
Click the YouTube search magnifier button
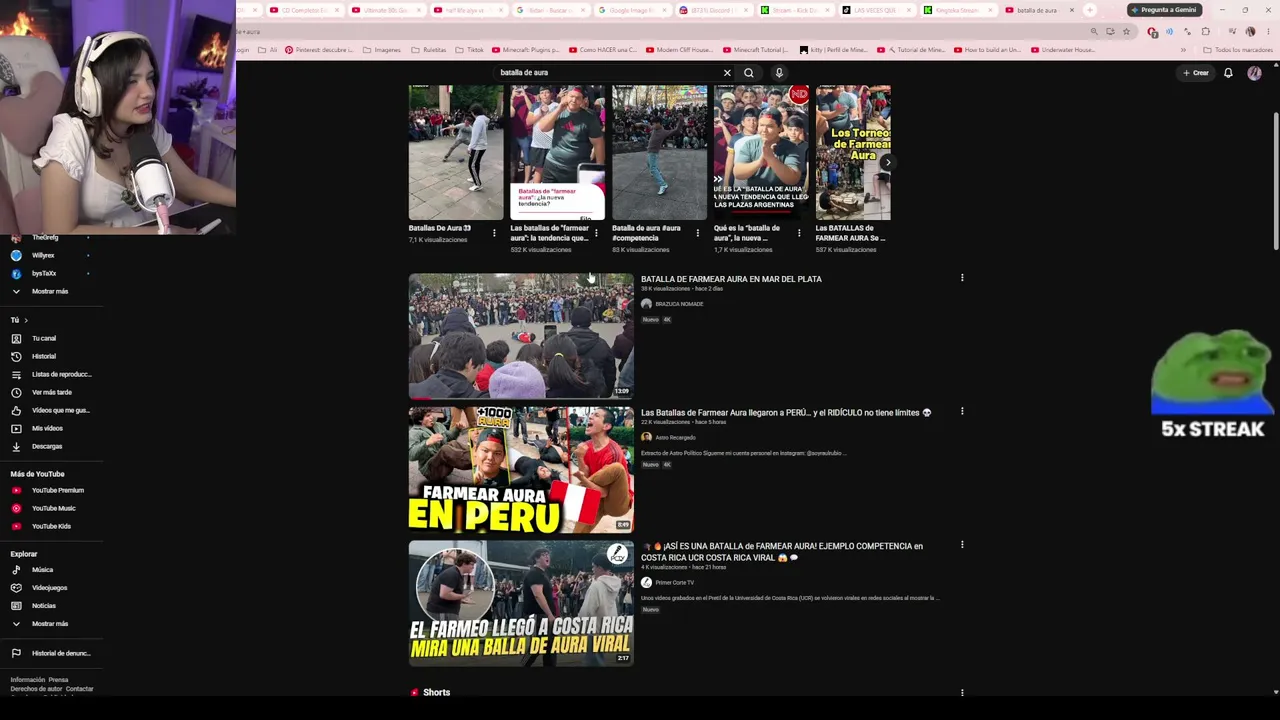point(748,73)
